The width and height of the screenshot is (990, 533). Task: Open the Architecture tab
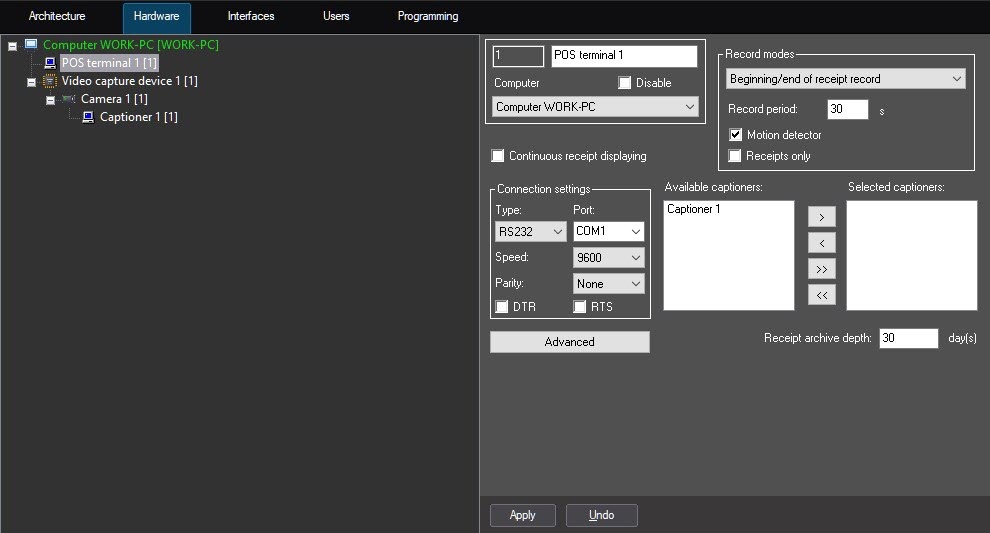pyautogui.click(x=57, y=16)
